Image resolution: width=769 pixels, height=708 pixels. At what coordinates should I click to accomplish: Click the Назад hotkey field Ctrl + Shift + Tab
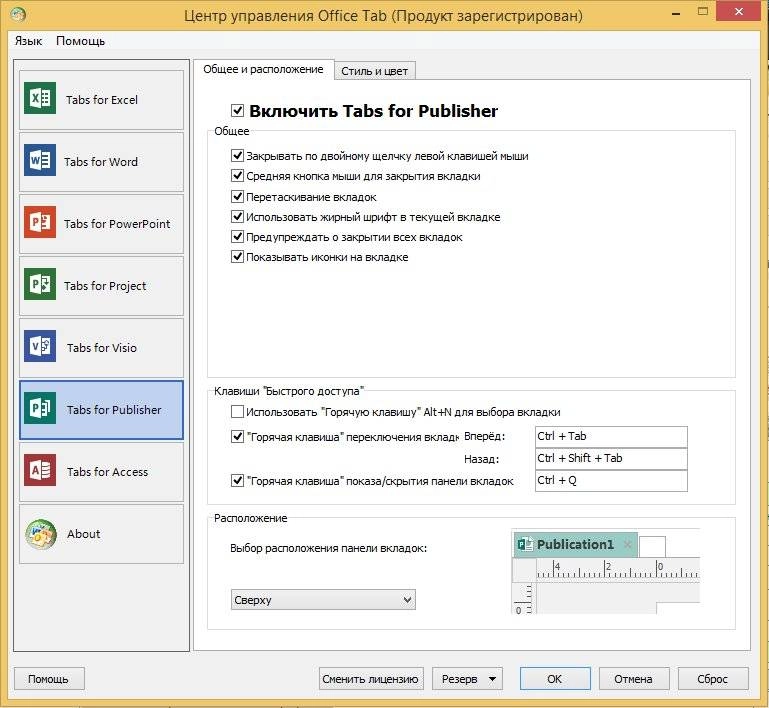pyautogui.click(x=611, y=458)
